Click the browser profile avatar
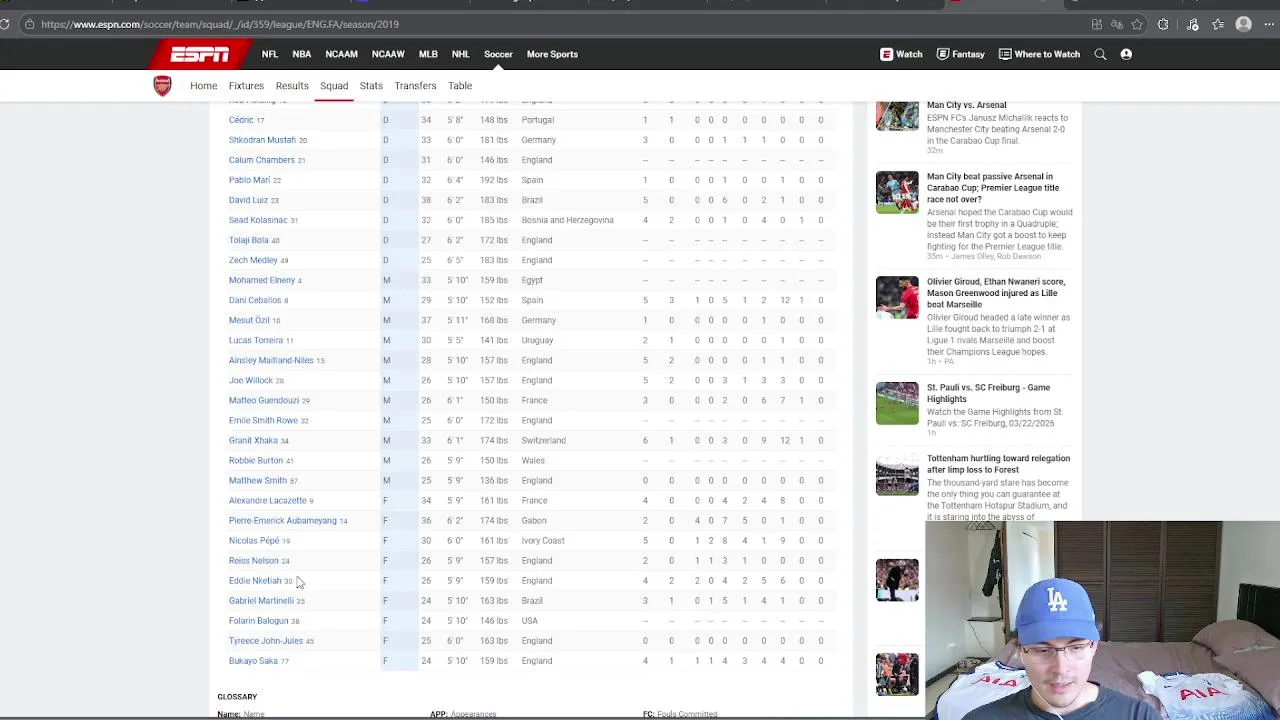This screenshot has width=1280, height=720. click(1244, 24)
